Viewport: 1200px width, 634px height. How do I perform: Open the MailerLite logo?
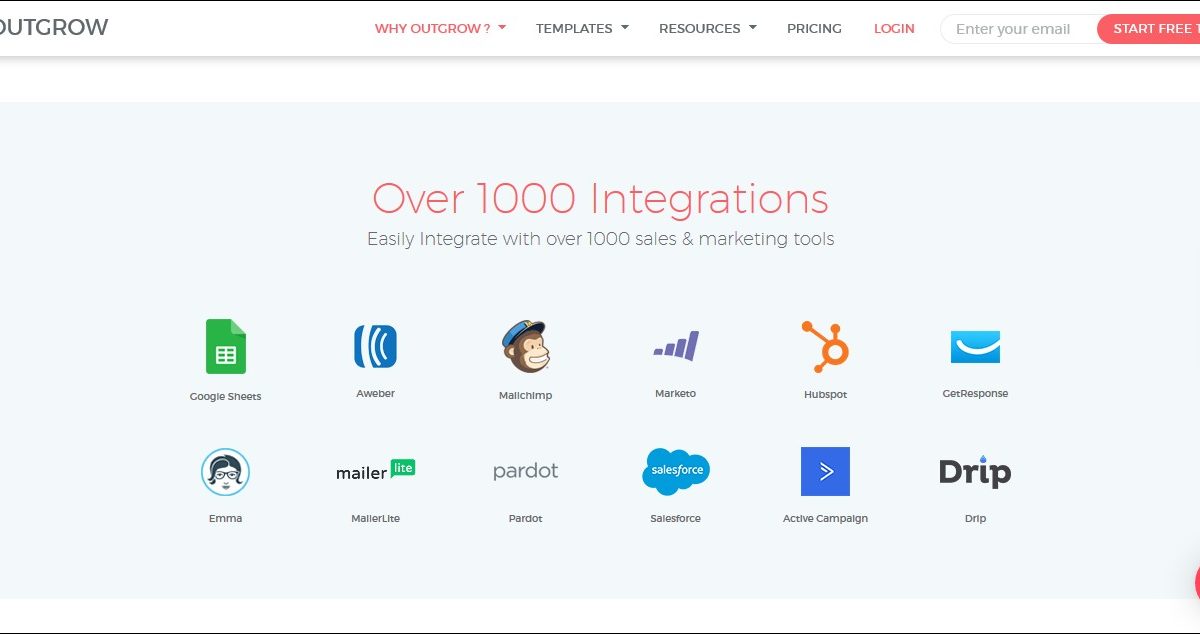[x=375, y=470]
